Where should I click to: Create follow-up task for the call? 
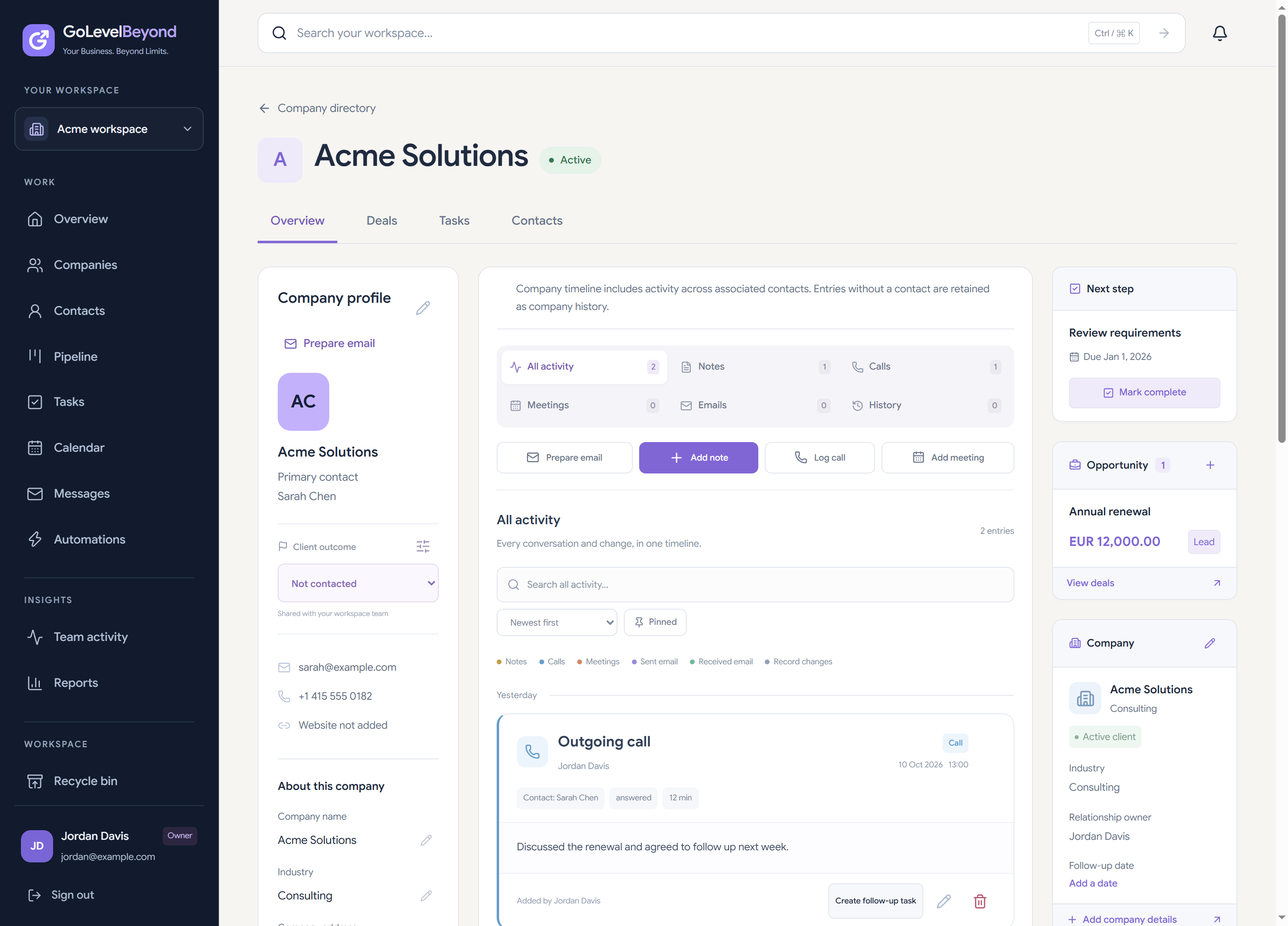pyautogui.click(x=875, y=901)
